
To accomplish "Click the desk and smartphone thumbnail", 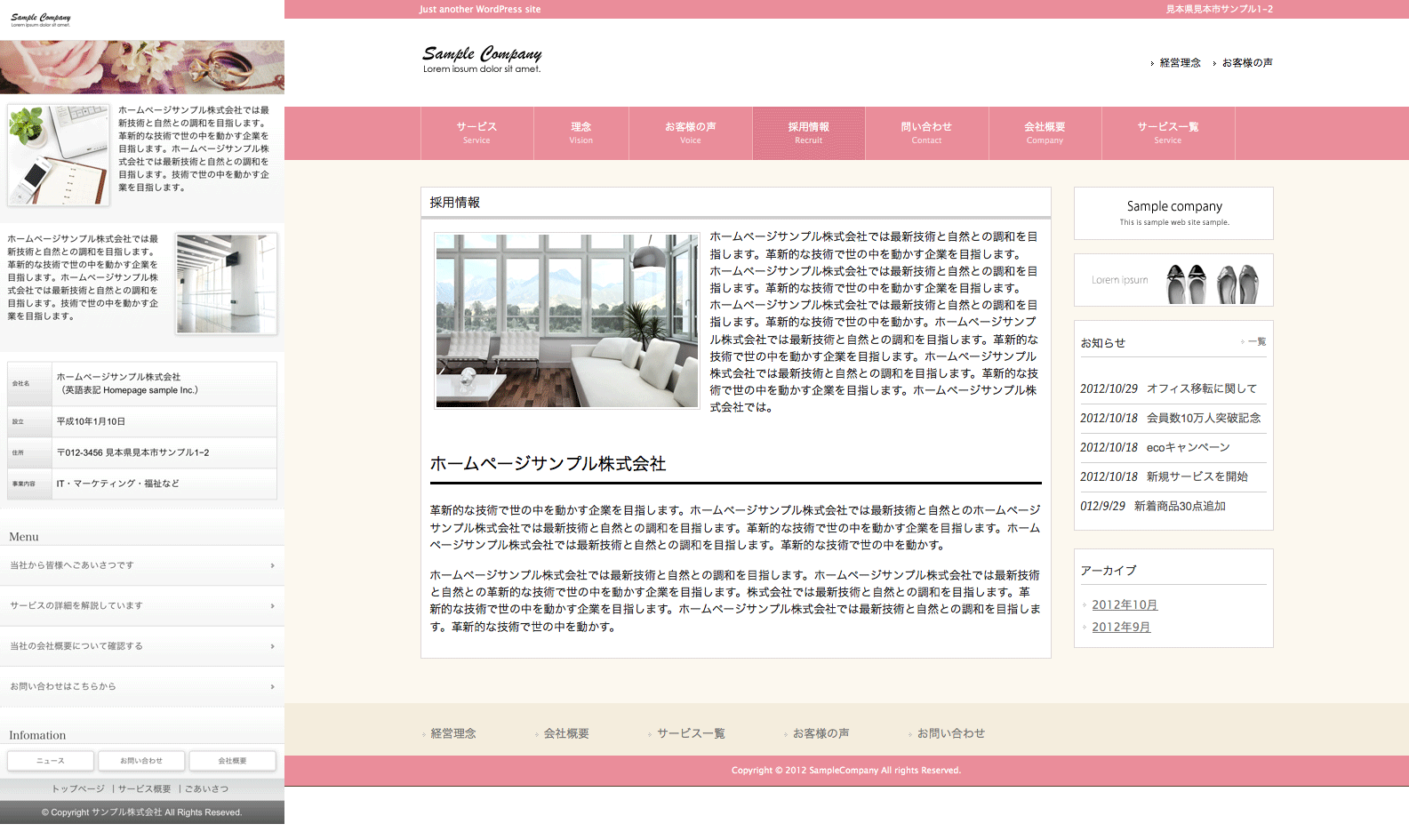I will tap(59, 155).
